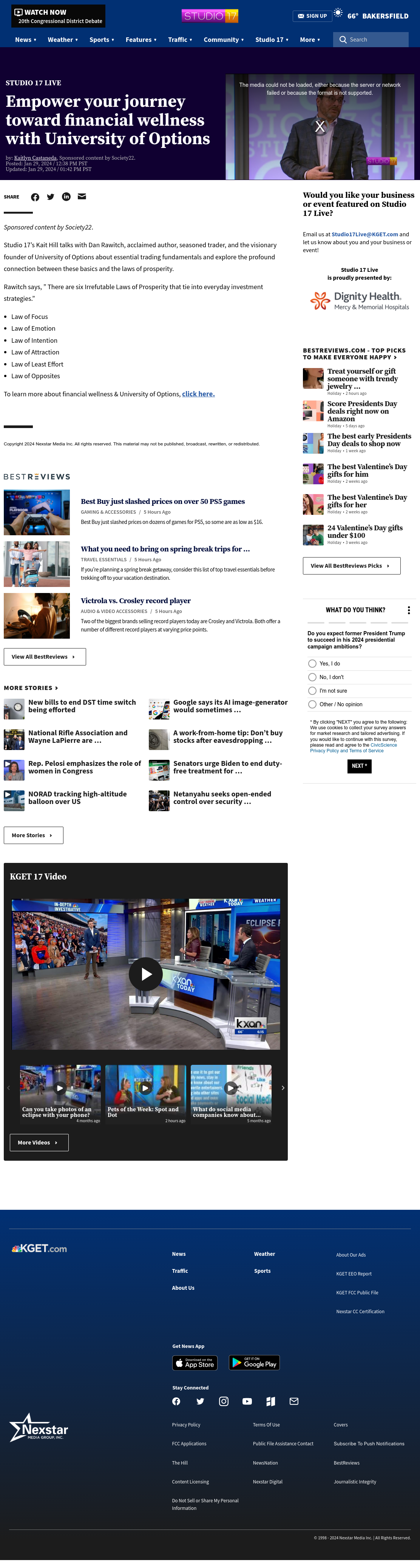420x1568 pixels.
Task: Share article via email icon
Action: [x=82, y=197]
